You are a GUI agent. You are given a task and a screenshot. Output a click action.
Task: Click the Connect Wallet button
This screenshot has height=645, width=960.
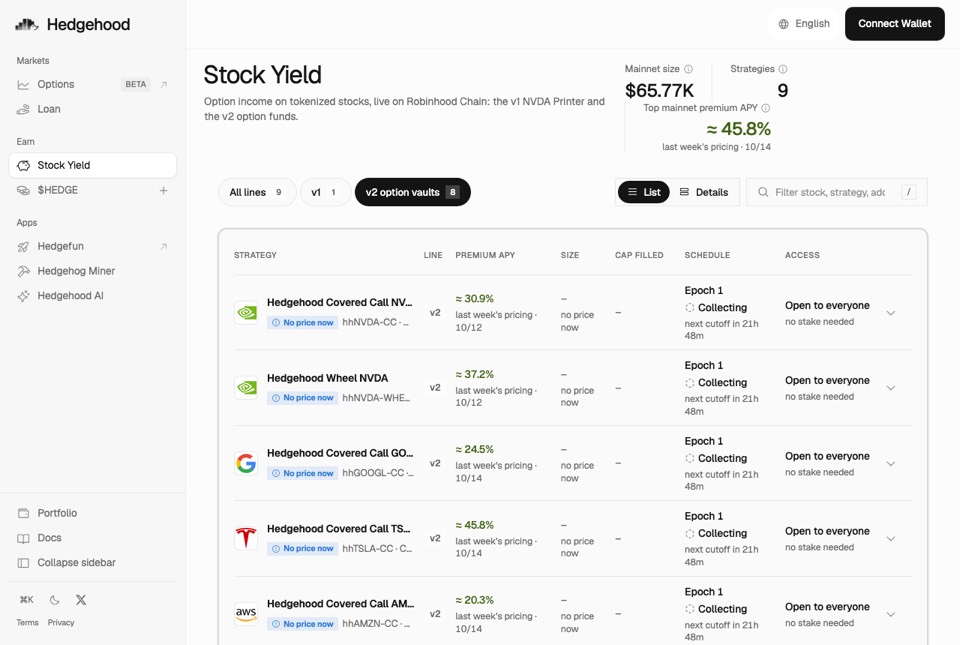click(894, 24)
